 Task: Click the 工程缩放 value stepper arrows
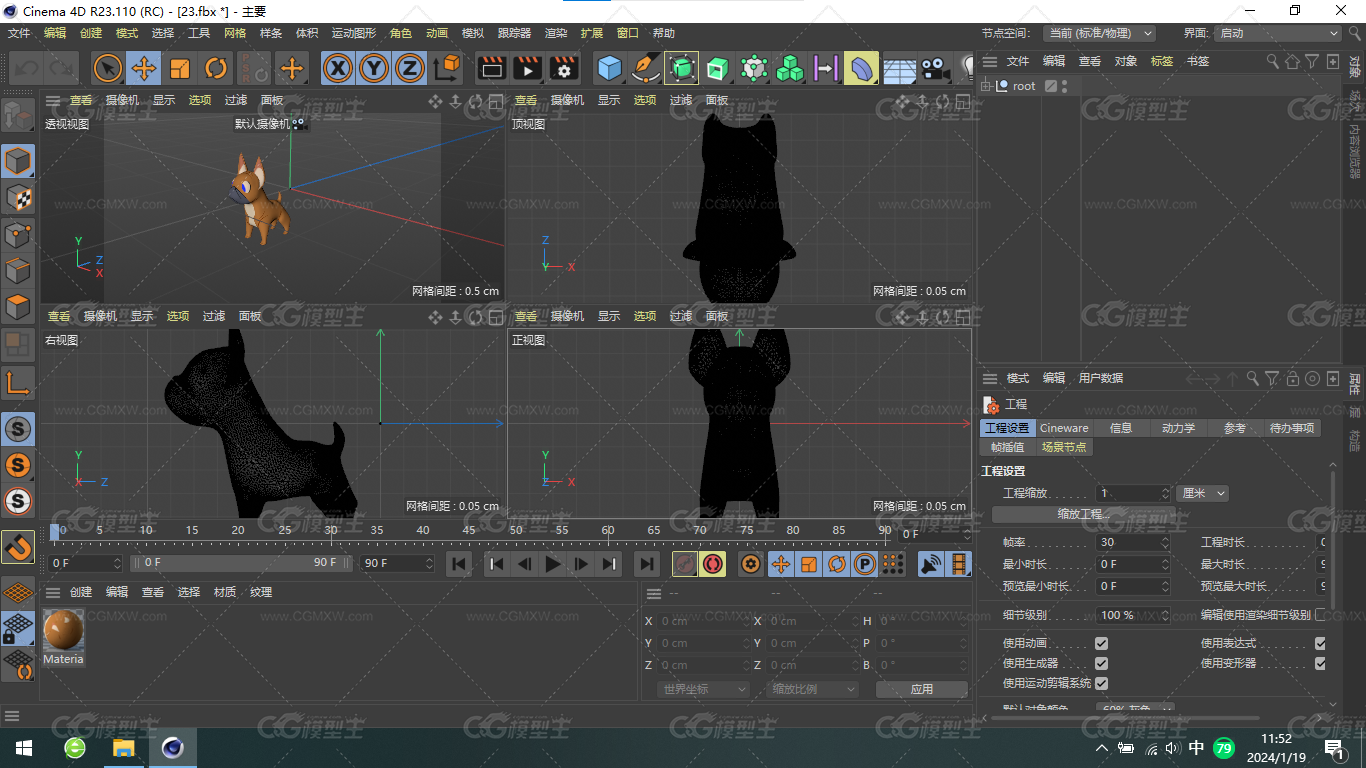(x=1165, y=493)
